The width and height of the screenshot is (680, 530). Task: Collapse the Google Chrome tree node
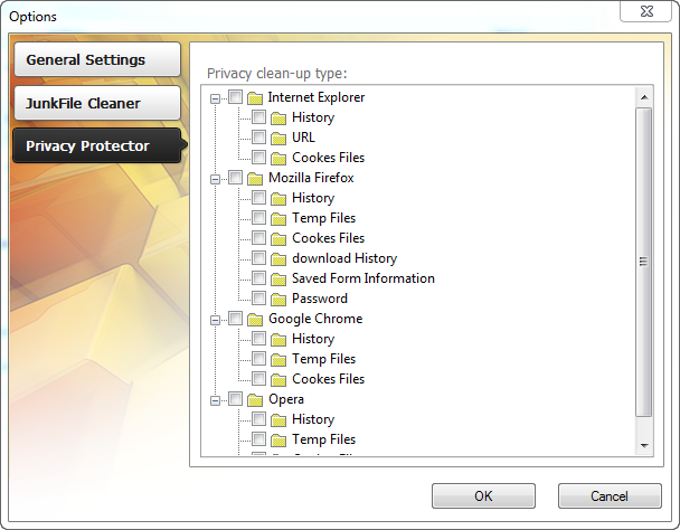[x=215, y=320]
